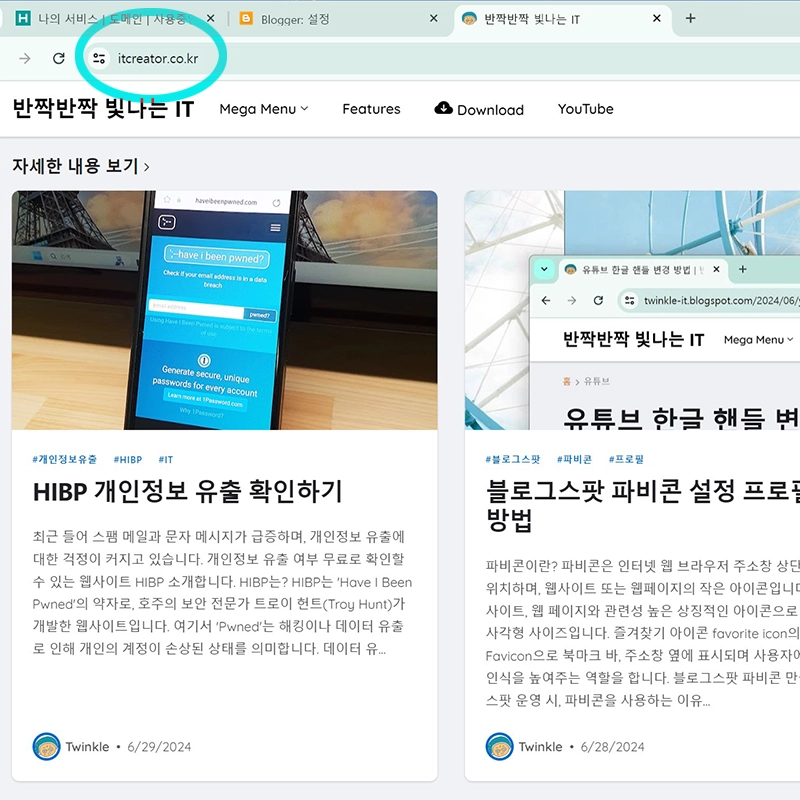
Task: Click the Features navigation item
Action: [x=371, y=109]
